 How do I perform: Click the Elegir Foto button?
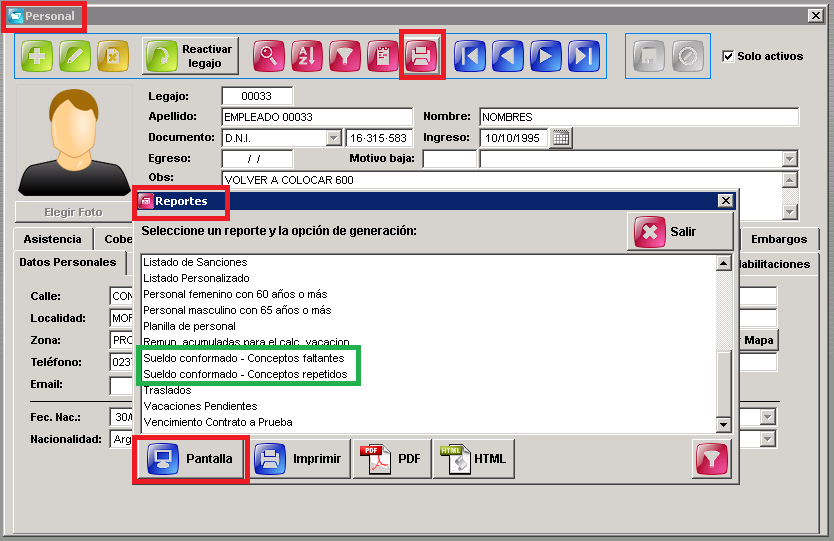73,212
